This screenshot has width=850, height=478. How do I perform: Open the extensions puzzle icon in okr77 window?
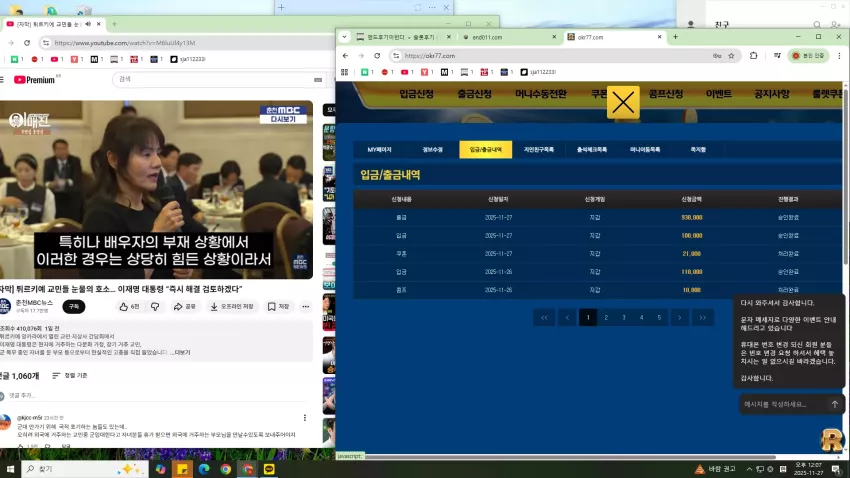754,56
